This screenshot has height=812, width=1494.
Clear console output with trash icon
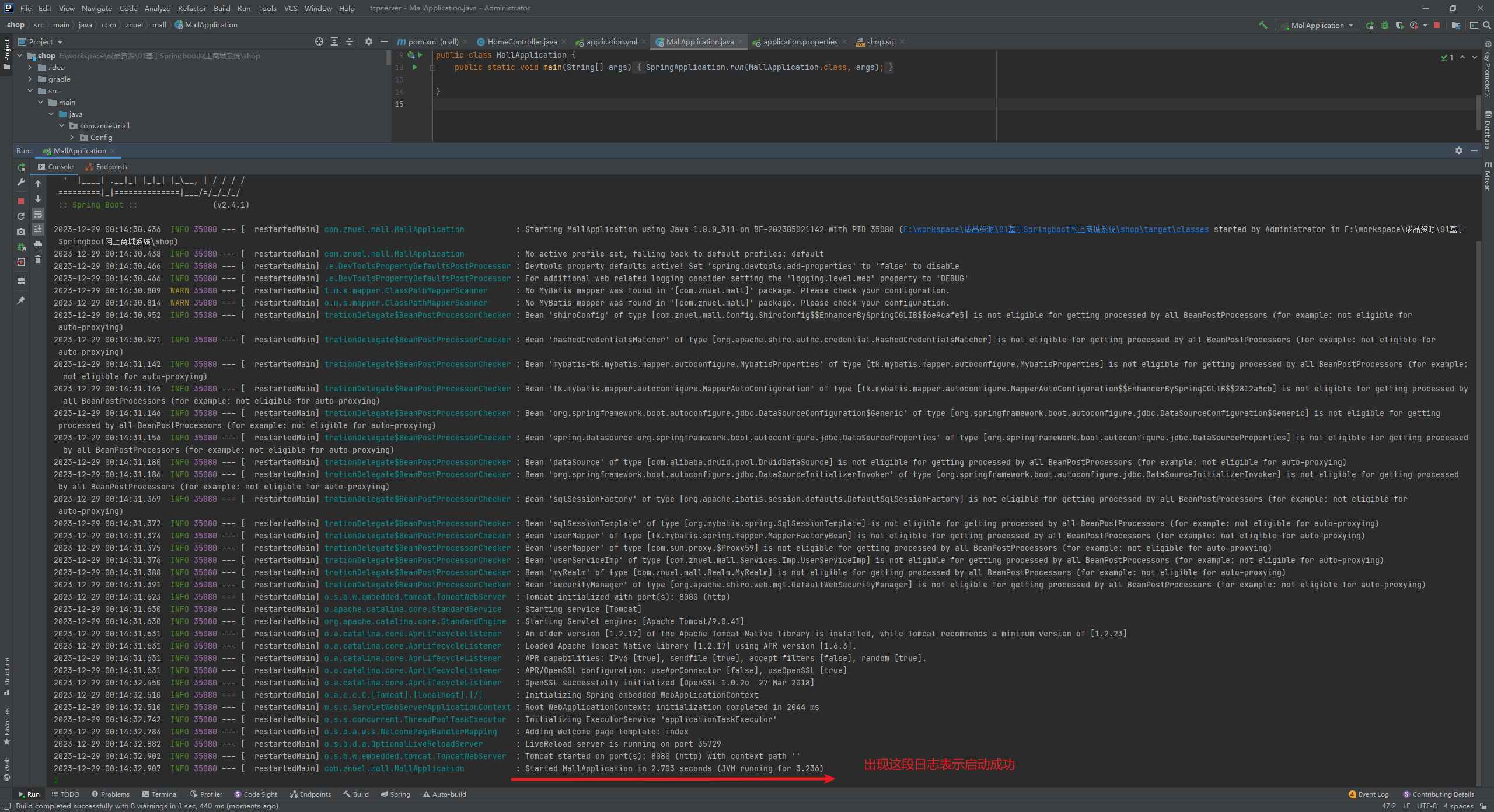coord(38,260)
